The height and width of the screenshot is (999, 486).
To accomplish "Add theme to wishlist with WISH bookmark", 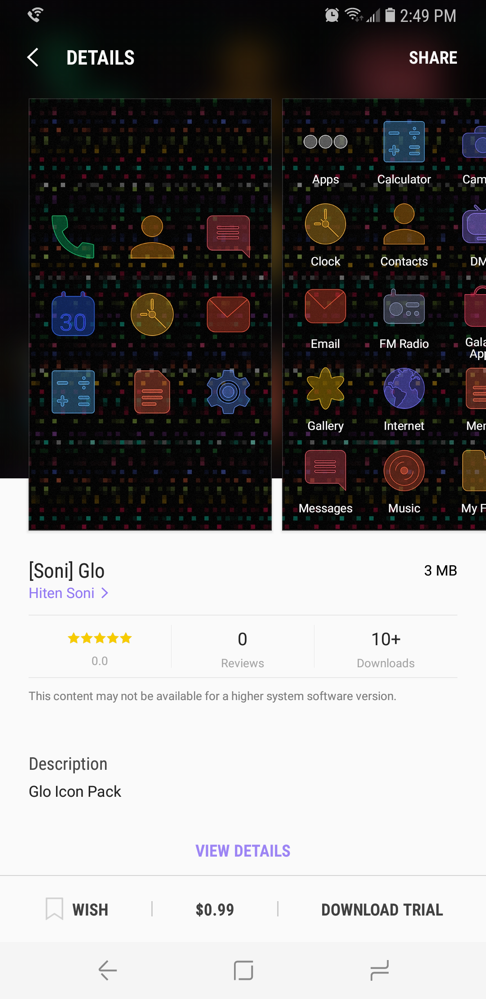I will (x=77, y=909).
